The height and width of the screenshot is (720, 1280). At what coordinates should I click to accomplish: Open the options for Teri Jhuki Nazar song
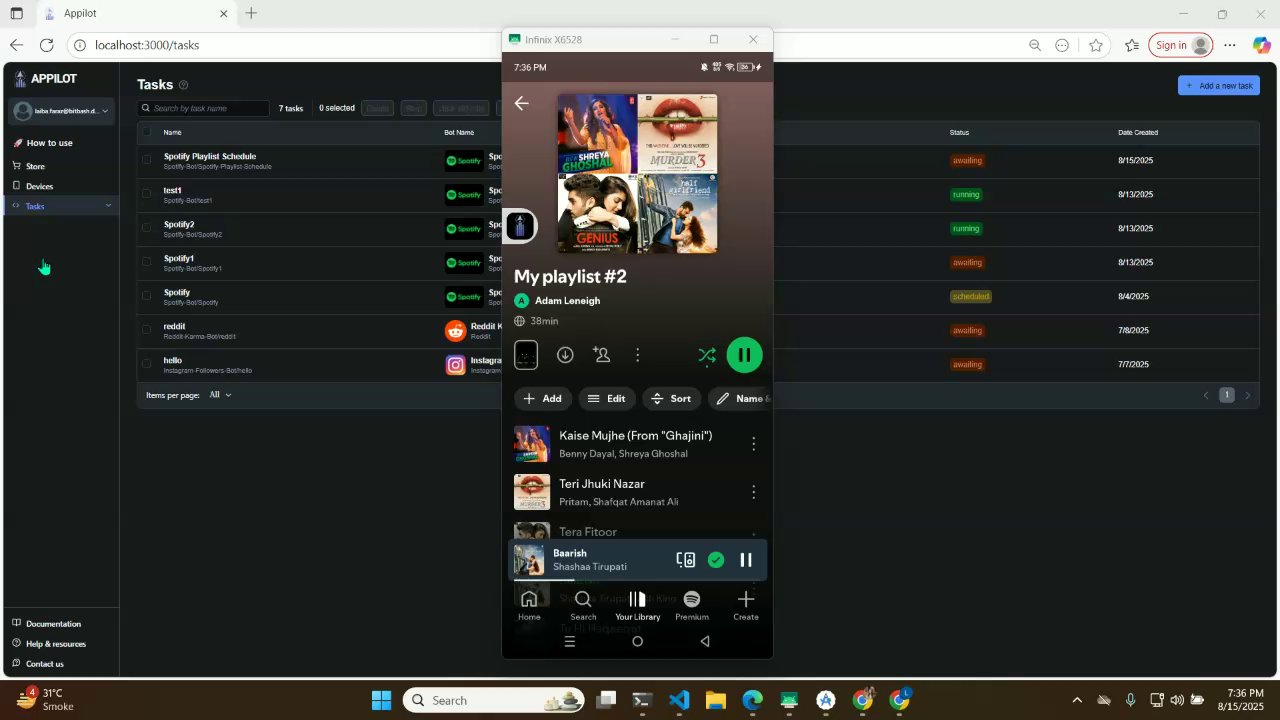click(753, 492)
